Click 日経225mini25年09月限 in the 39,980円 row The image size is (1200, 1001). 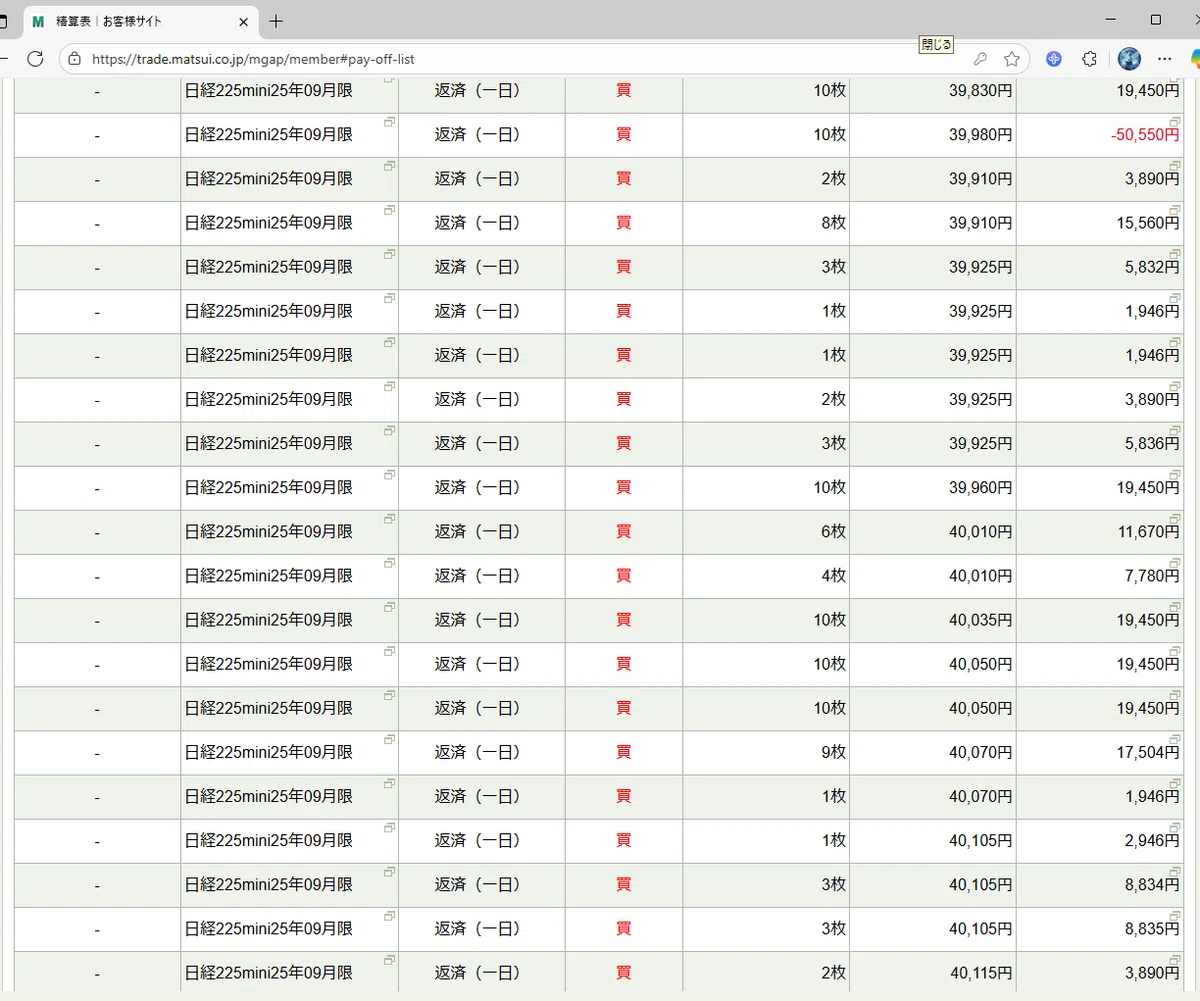coord(269,135)
